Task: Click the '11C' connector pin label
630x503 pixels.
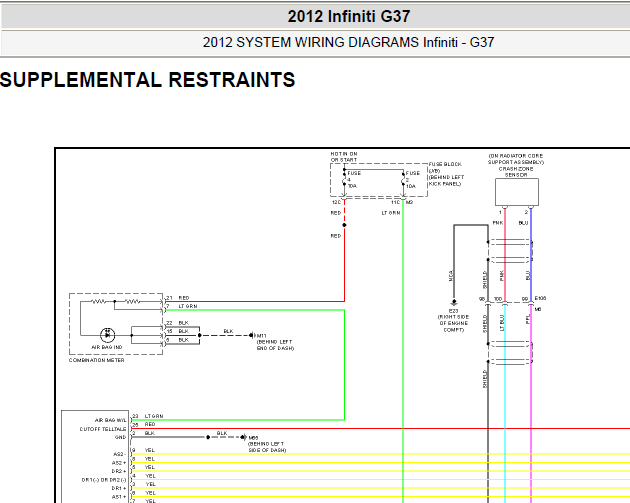Action: click(395, 202)
